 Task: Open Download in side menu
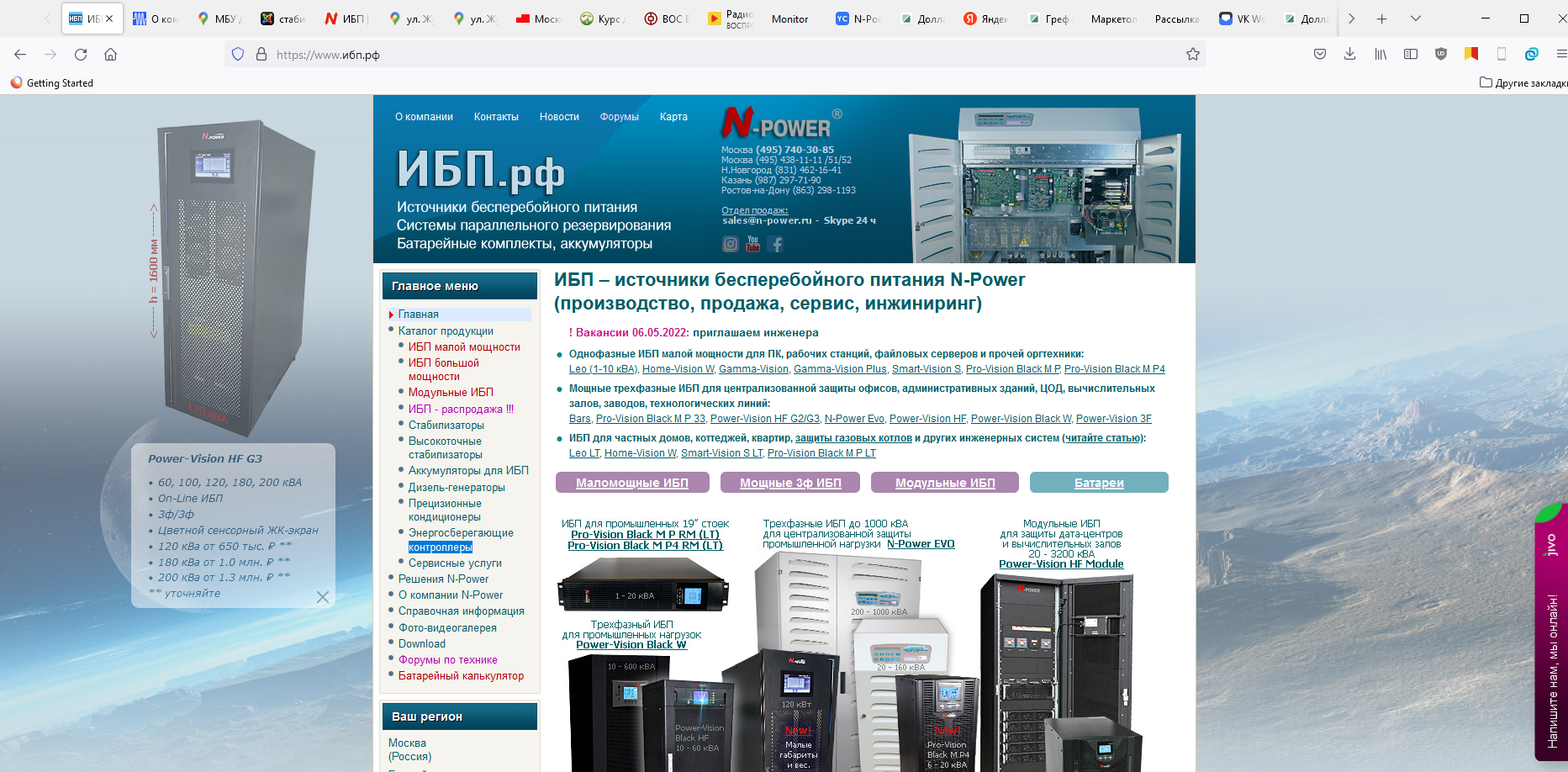(422, 644)
